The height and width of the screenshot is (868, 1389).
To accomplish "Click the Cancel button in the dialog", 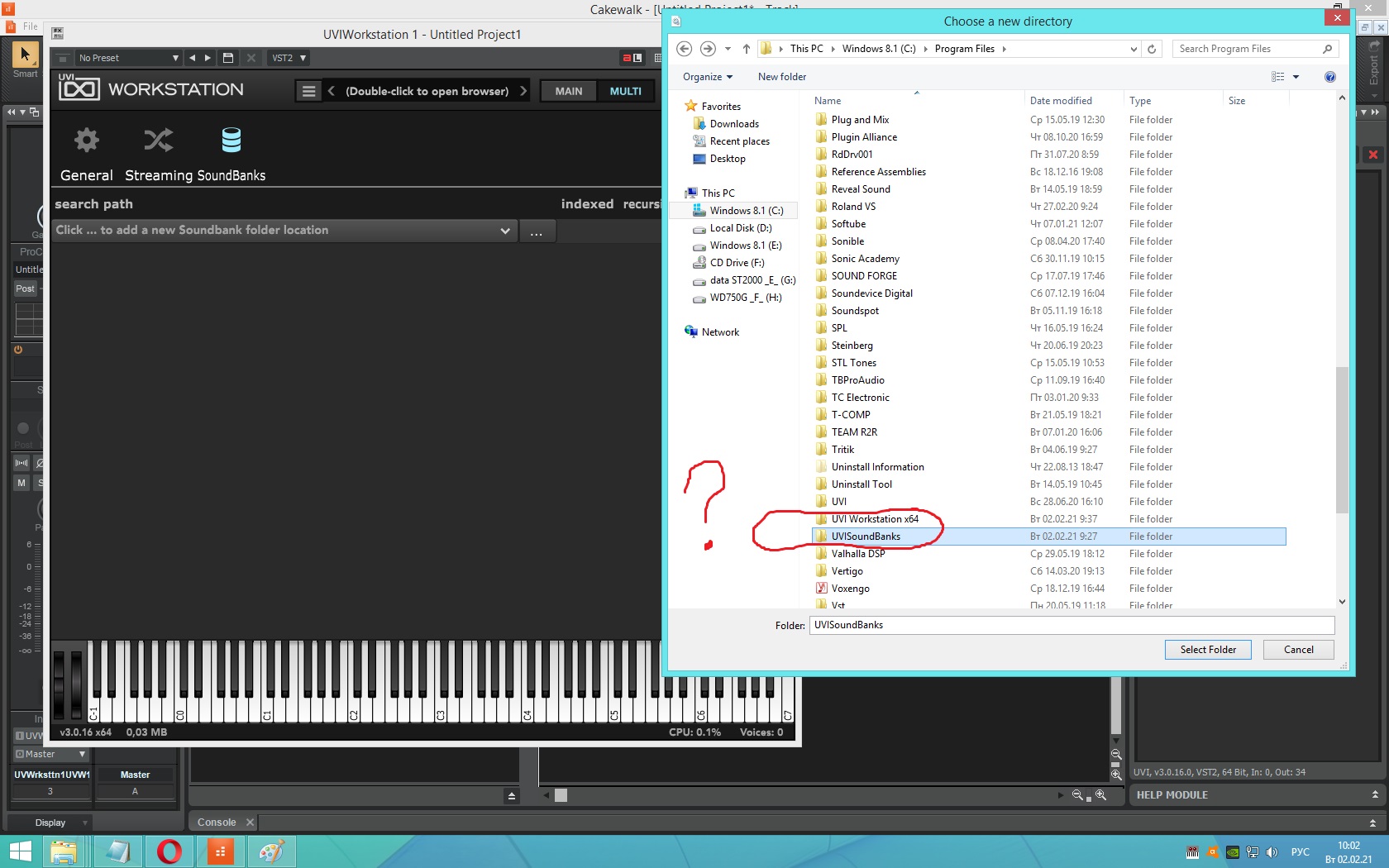I will [x=1298, y=650].
